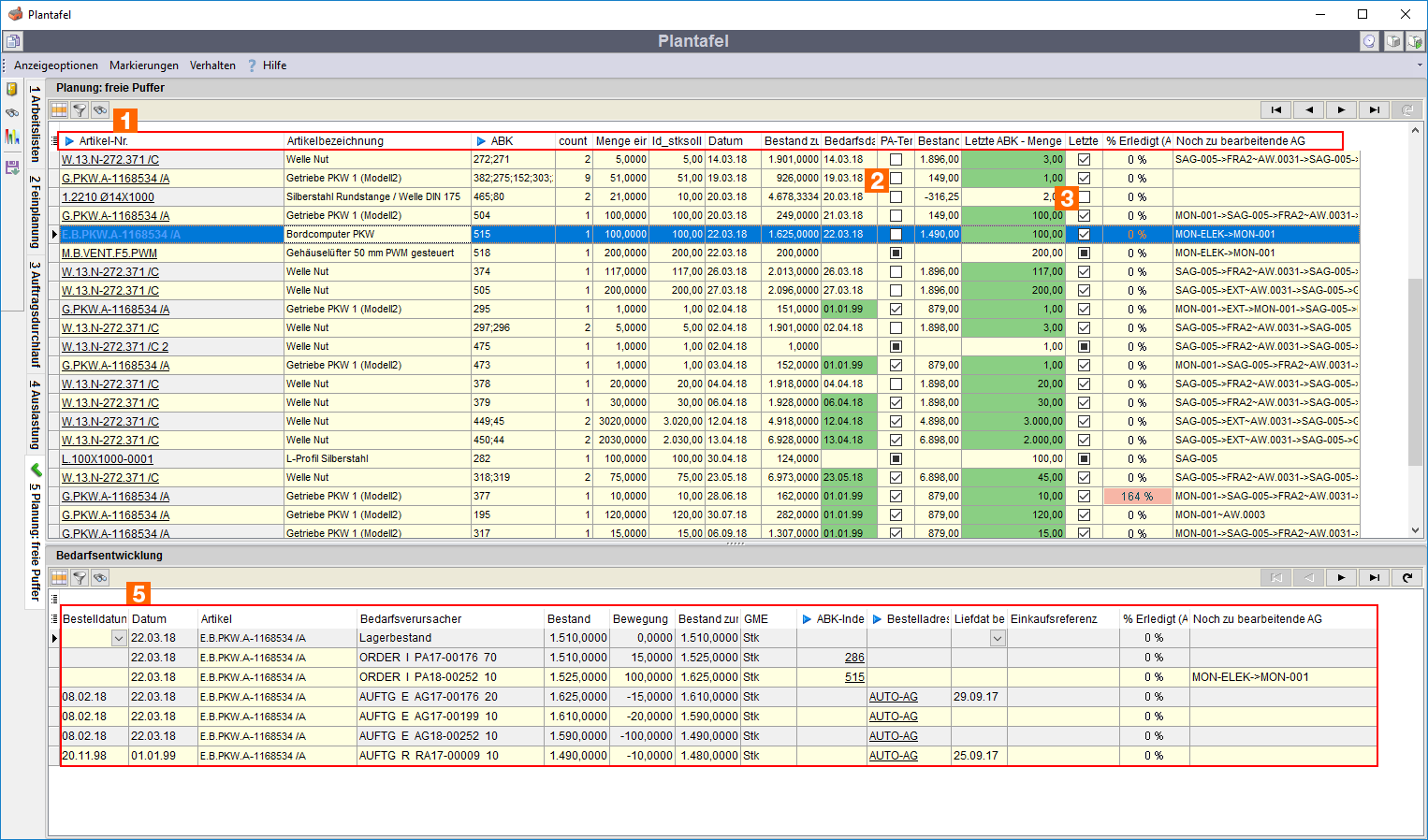
Task: Click the filter funnel icon in Planung toolbar
Action: (80, 109)
